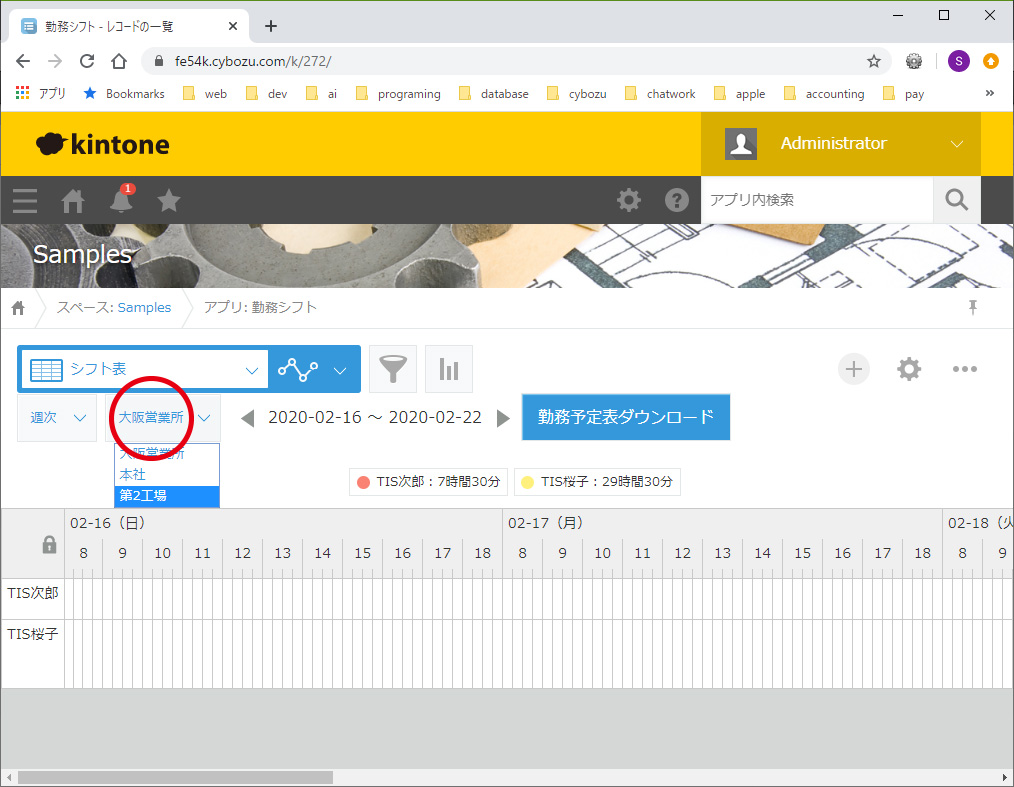Open the cybozu bookmarks folder
This screenshot has width=1014, height=787.
point(577,94)
